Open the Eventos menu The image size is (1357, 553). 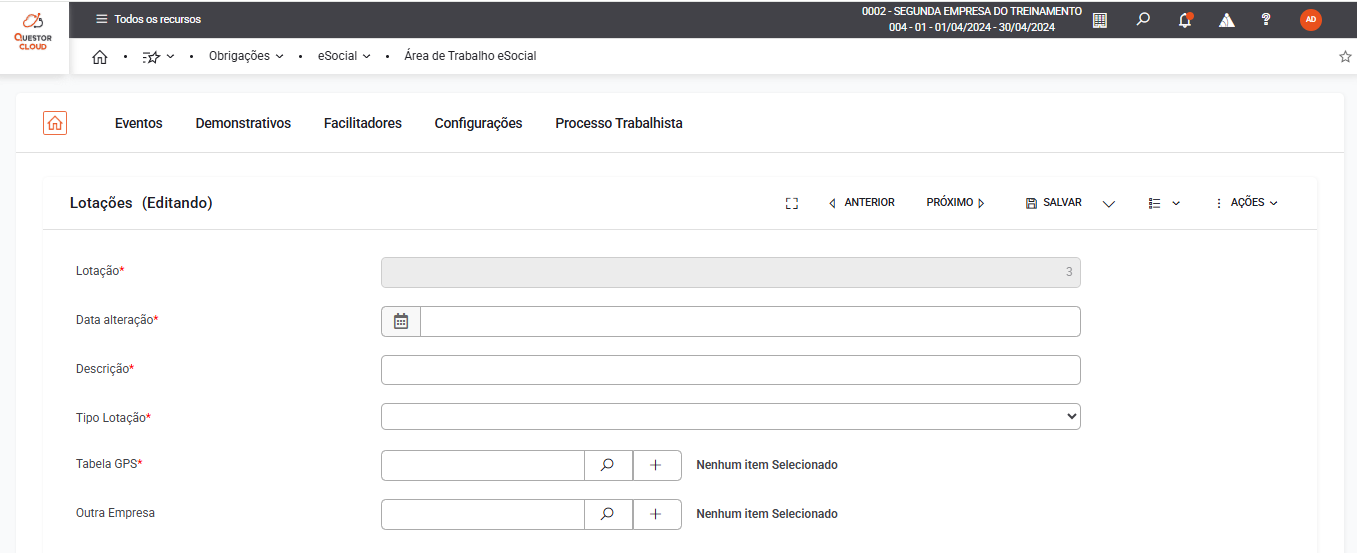[x=139, y=123]
